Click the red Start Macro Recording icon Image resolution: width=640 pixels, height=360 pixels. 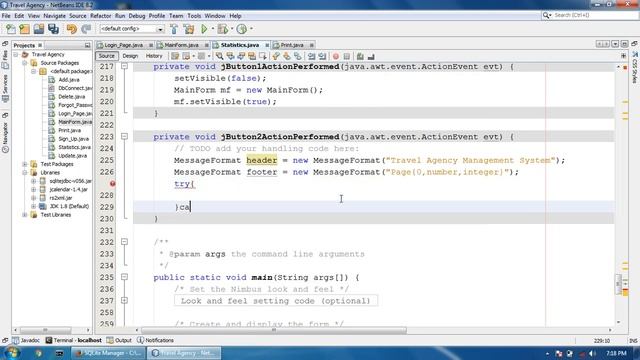336,56
